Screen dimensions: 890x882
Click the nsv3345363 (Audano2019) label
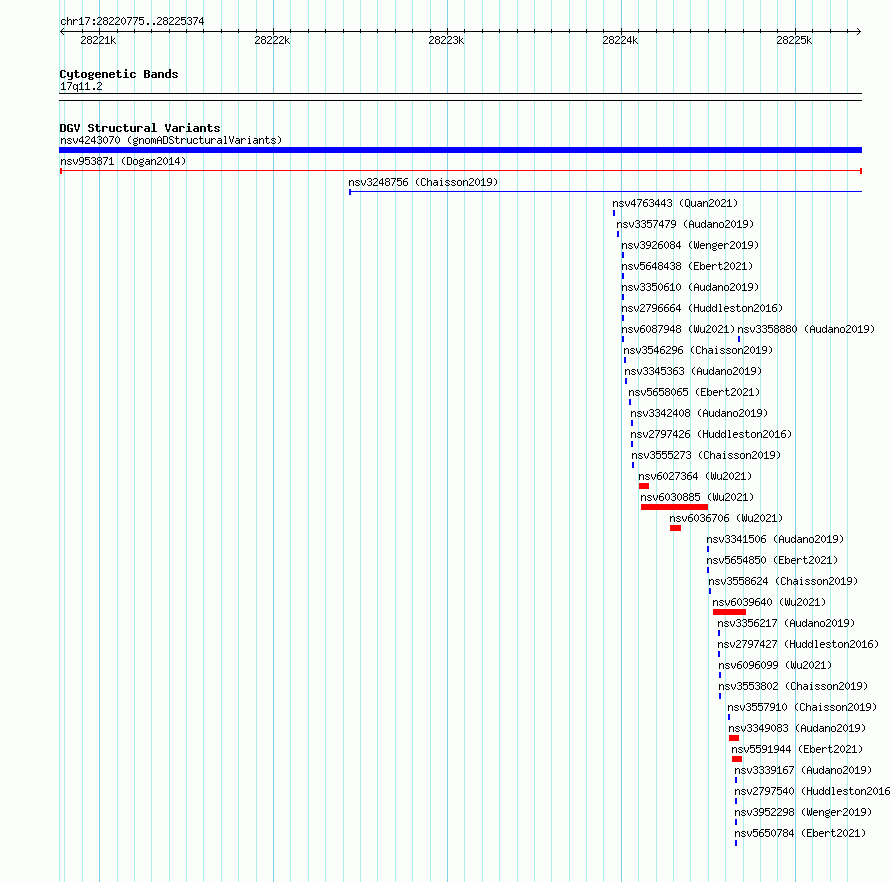[x=693, y=371]
